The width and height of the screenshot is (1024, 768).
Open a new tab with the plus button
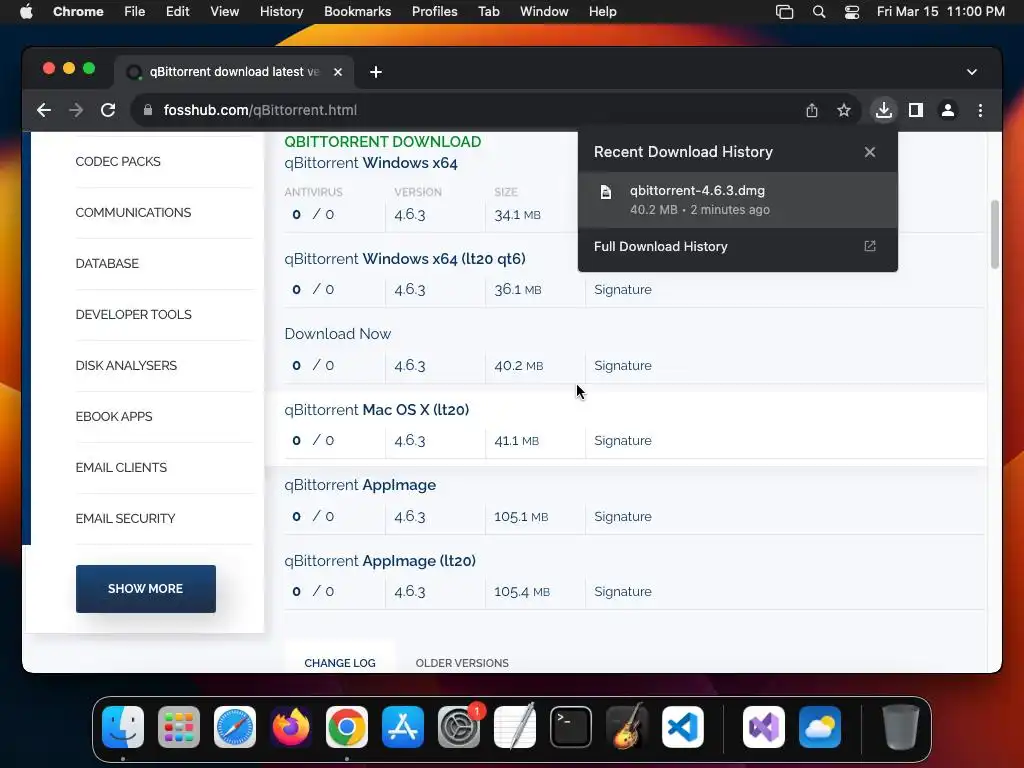376,72
